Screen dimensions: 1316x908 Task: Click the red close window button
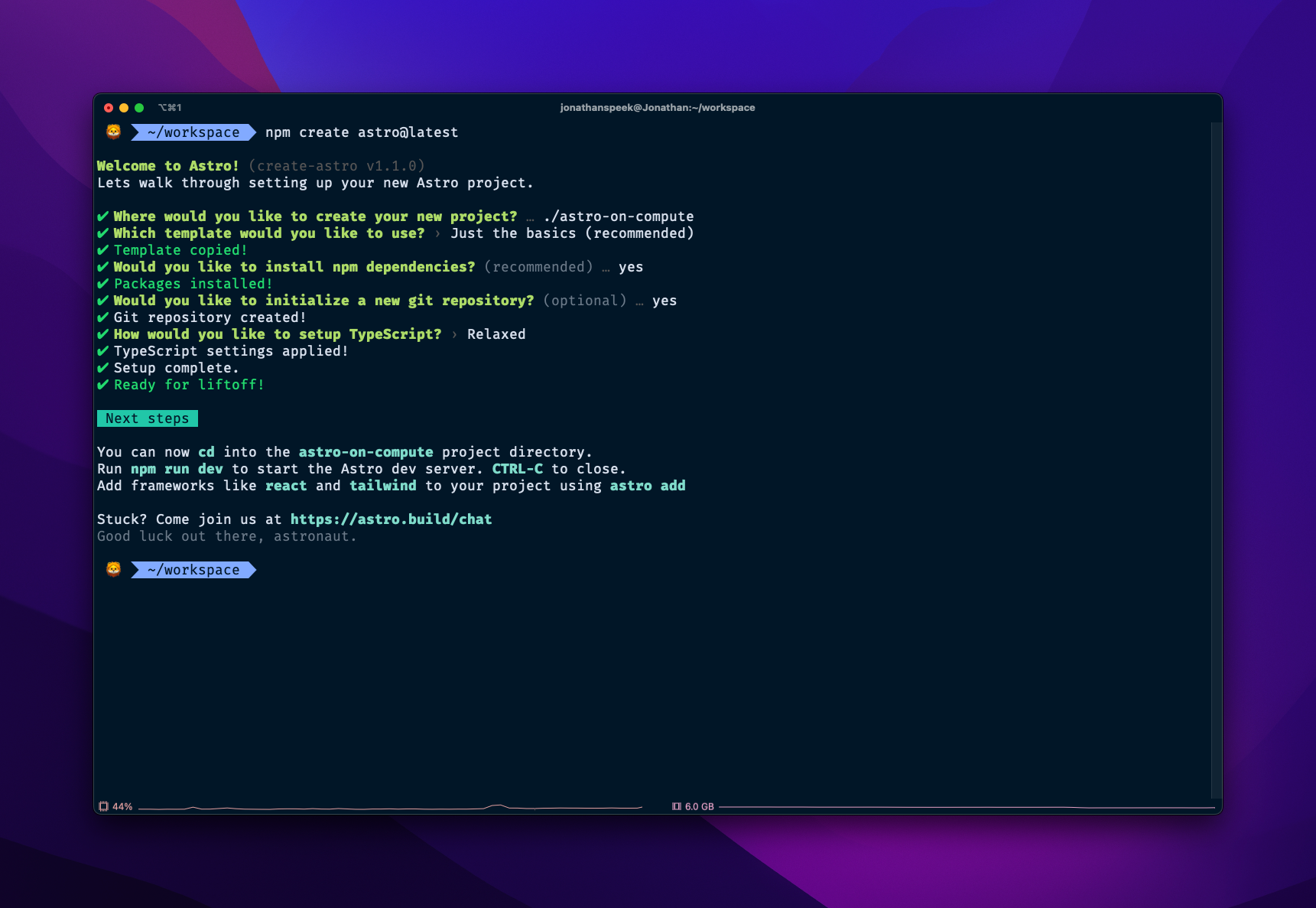tap(109, 108)
